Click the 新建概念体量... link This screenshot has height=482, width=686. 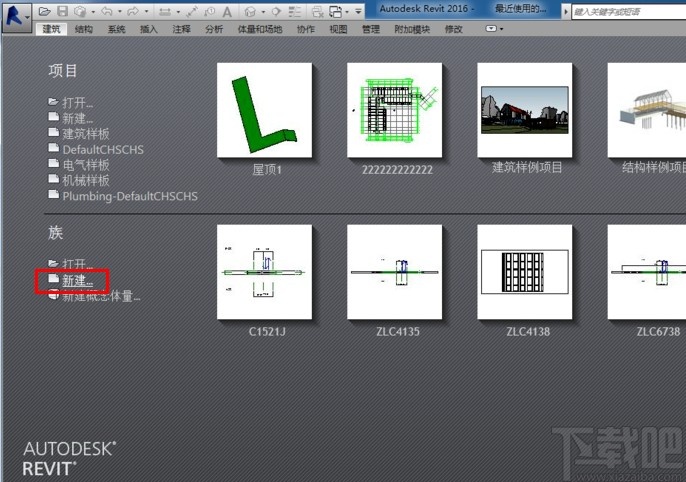tap(101, 297)
